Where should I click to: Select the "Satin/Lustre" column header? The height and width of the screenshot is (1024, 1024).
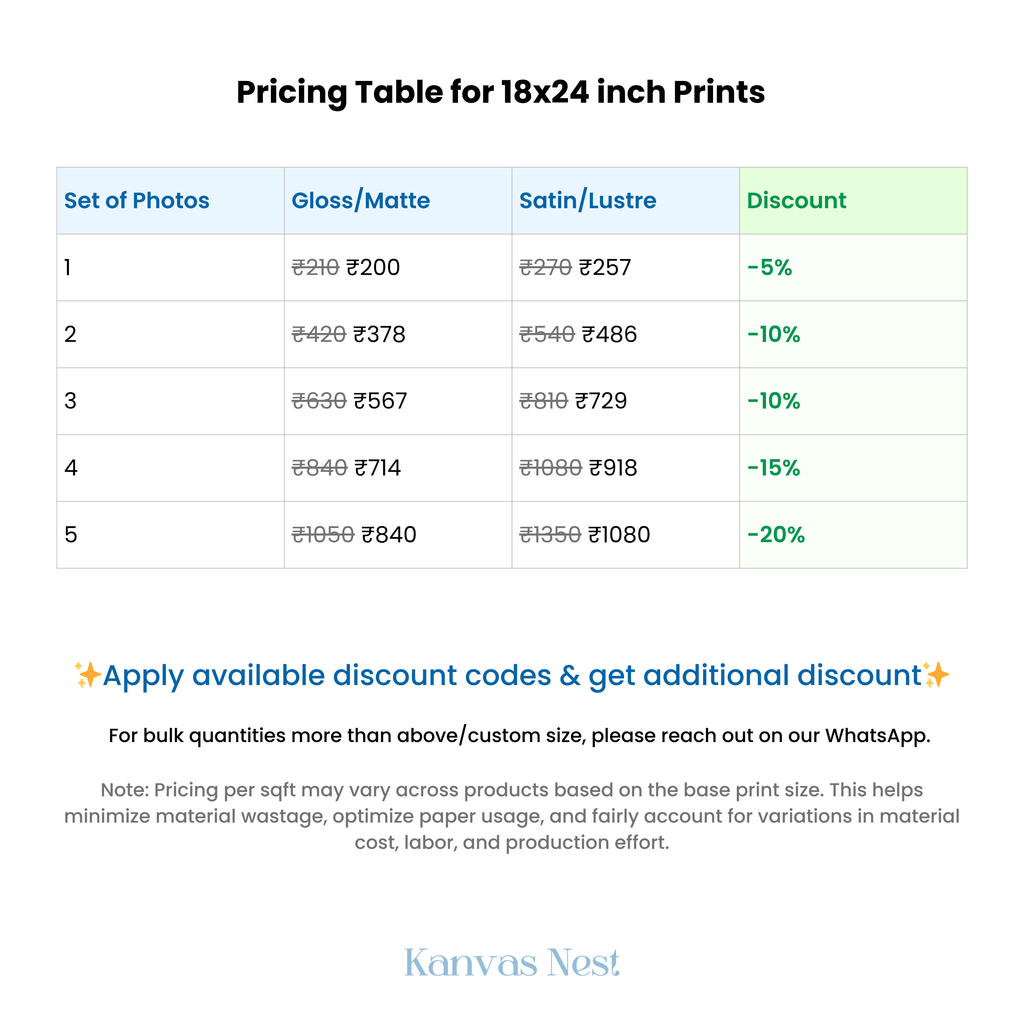(x=588, y=200)
